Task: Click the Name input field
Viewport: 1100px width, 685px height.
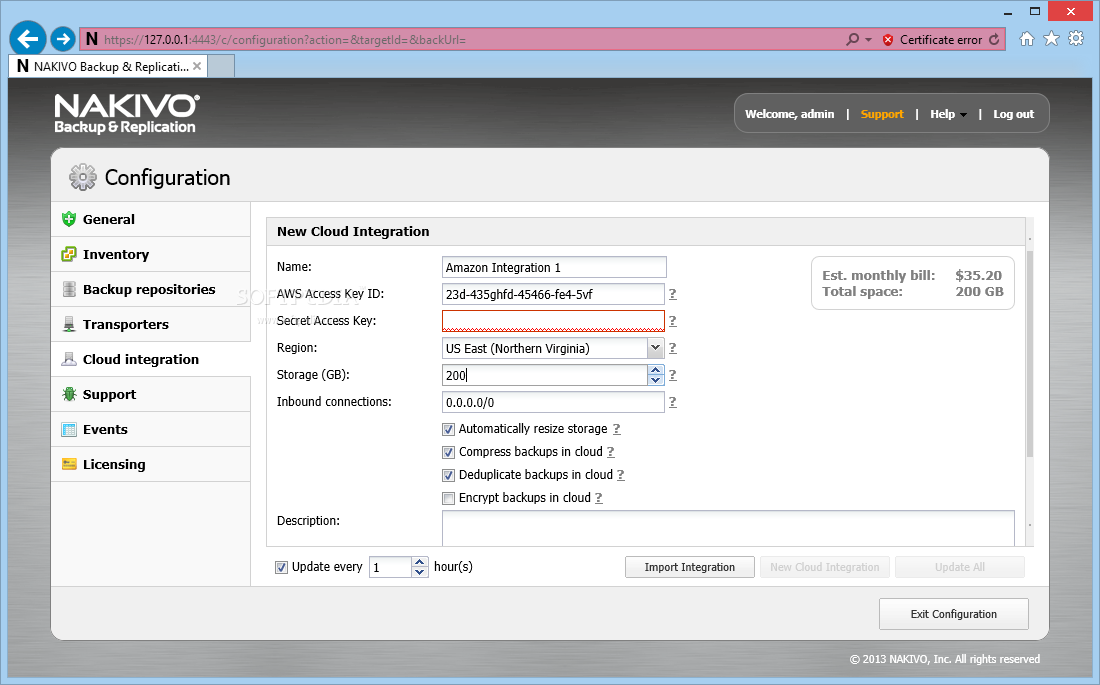Action: click(x=554, y=267)
